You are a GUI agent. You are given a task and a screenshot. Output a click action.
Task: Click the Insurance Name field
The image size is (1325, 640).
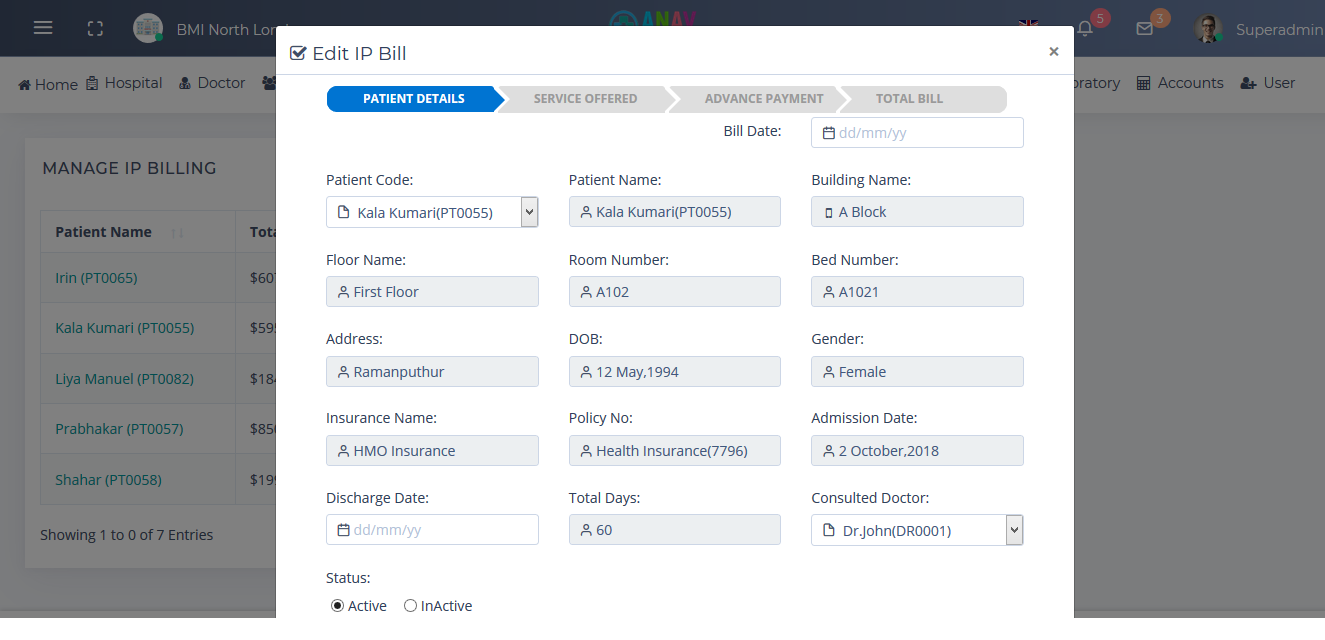point(432,450)
